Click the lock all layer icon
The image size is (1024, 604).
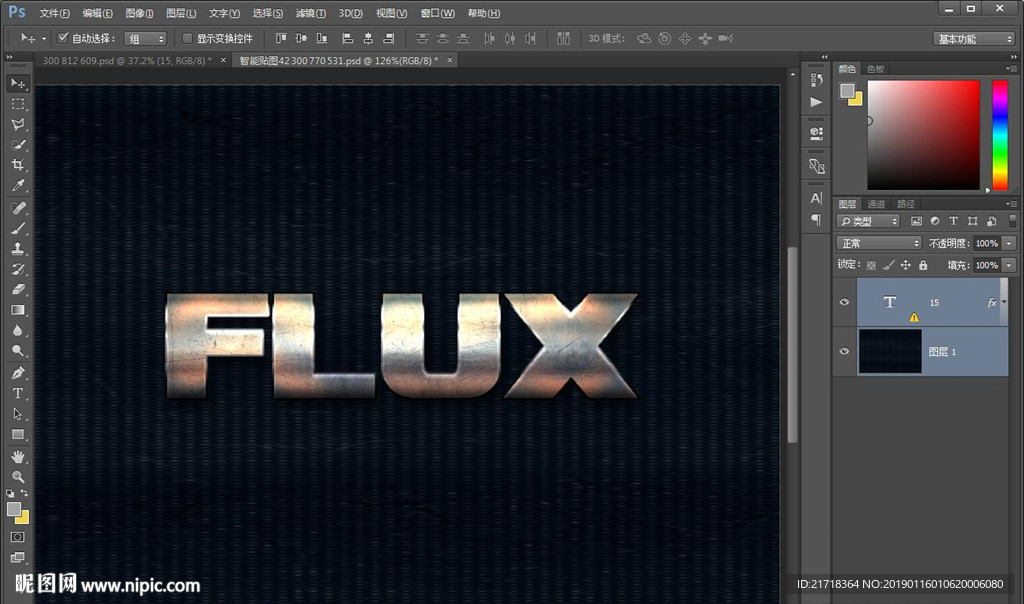click(x=923, y=265)
